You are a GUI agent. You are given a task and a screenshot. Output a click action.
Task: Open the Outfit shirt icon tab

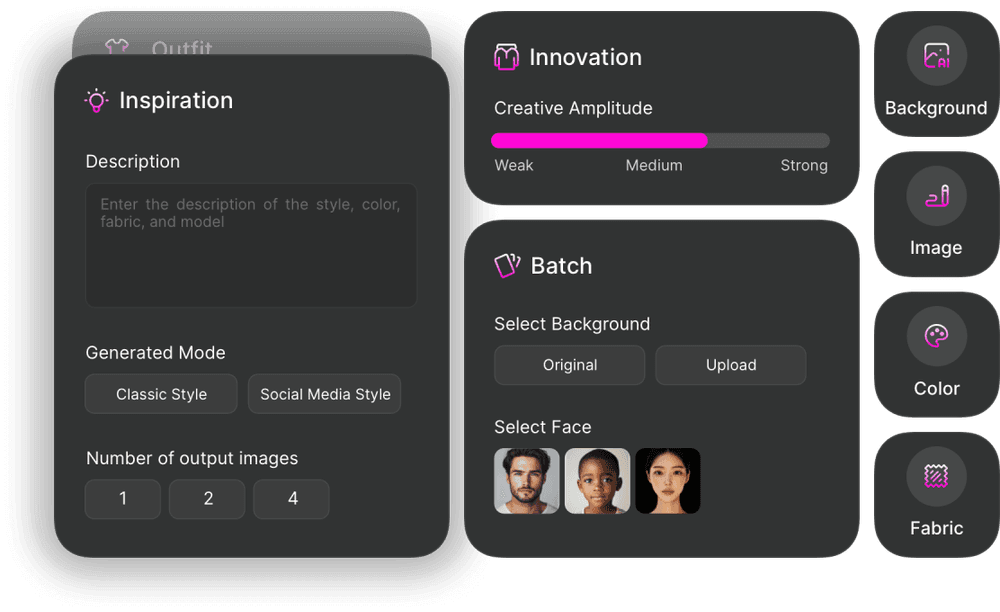(117, 47)
